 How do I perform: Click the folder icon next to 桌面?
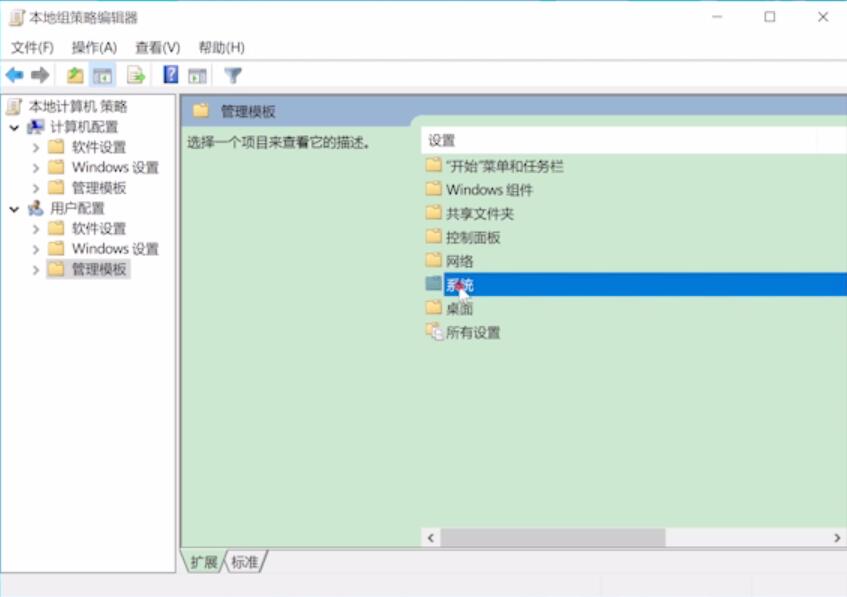coord(433,307)
